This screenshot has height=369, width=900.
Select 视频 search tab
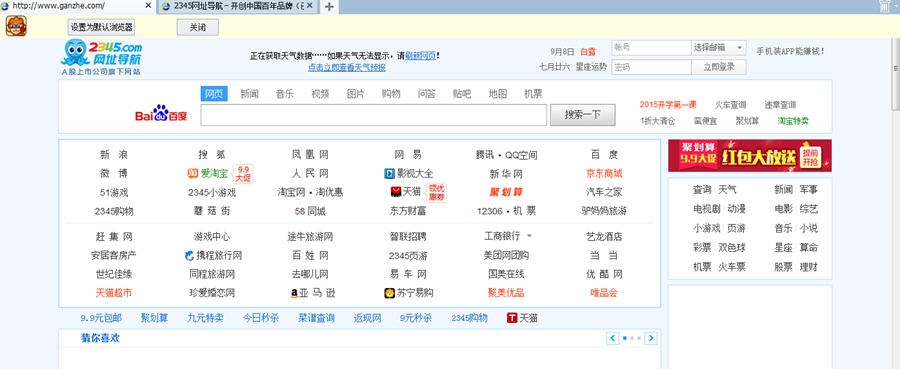tap(320, 94)
